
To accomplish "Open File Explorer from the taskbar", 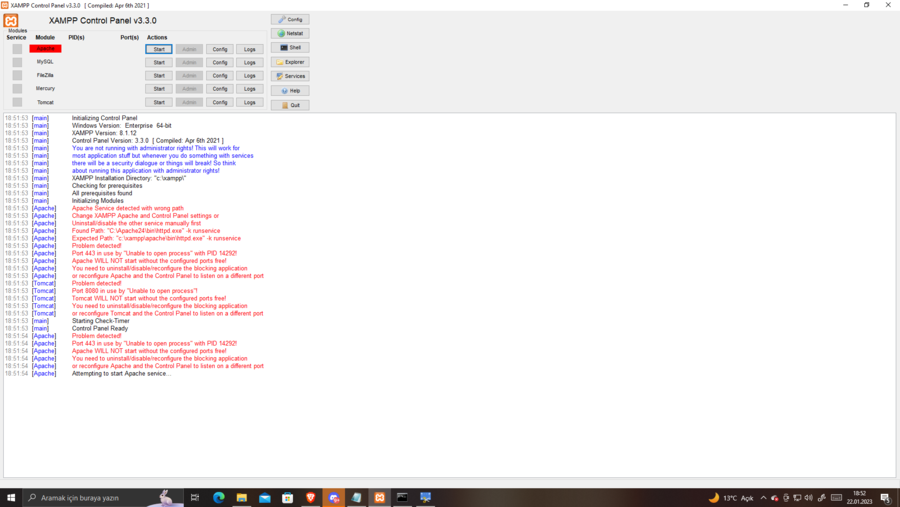I will tap(242, 498).
